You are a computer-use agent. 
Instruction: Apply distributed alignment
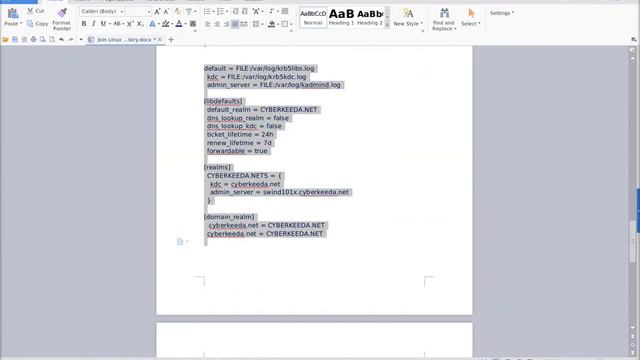pyautogui.click(x=244, y=24)
